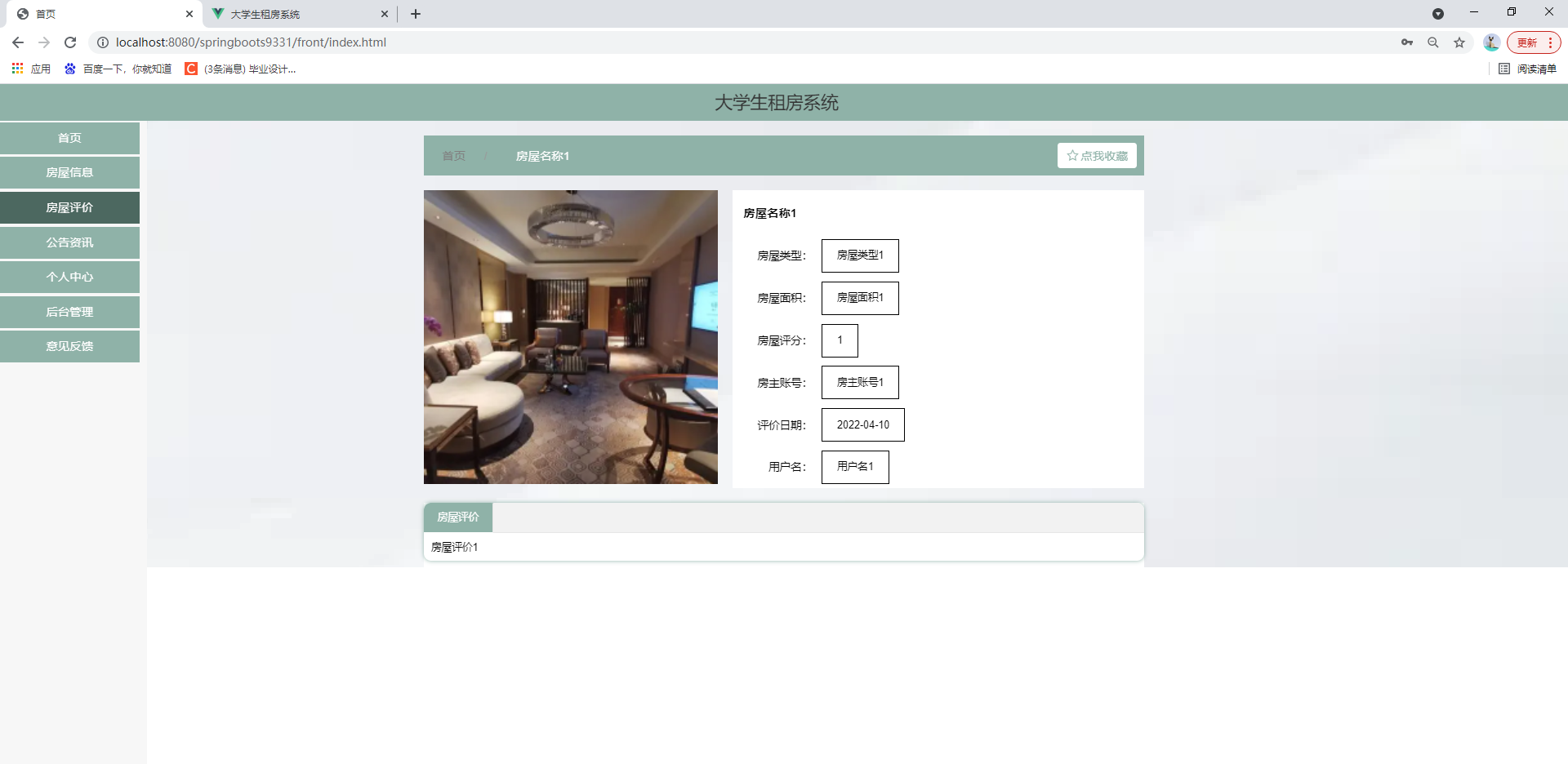Click the browser profile avatar icon
Viewport: 1568px width, 764px height.
[1491, 42]
